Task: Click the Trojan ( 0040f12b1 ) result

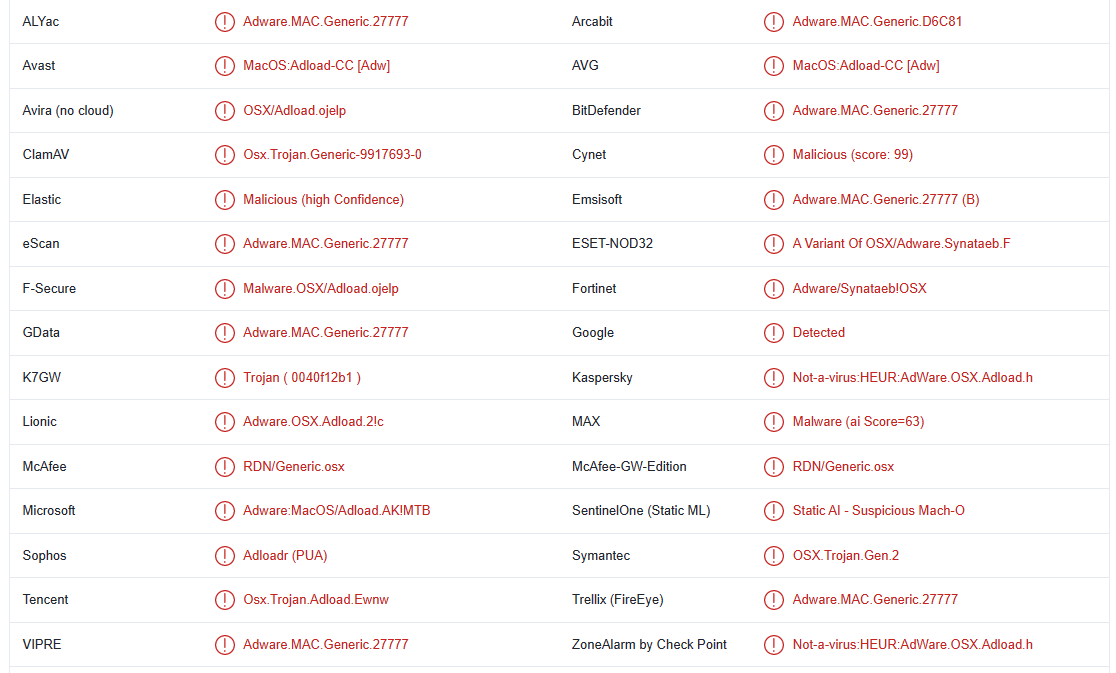Action: tap(302, 378)
